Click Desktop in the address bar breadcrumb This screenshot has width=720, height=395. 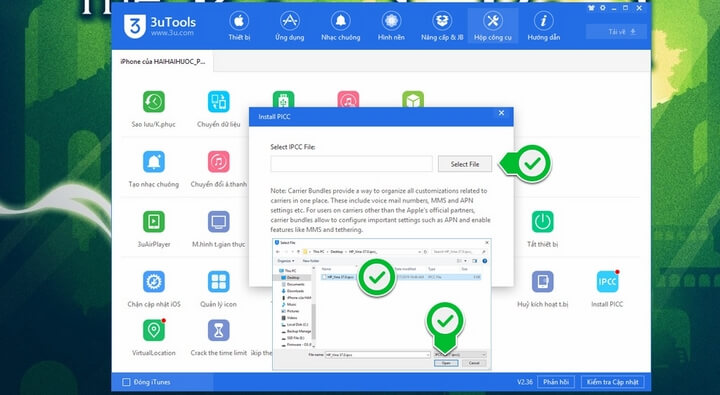pyautogui.click(x=337, y=252)
